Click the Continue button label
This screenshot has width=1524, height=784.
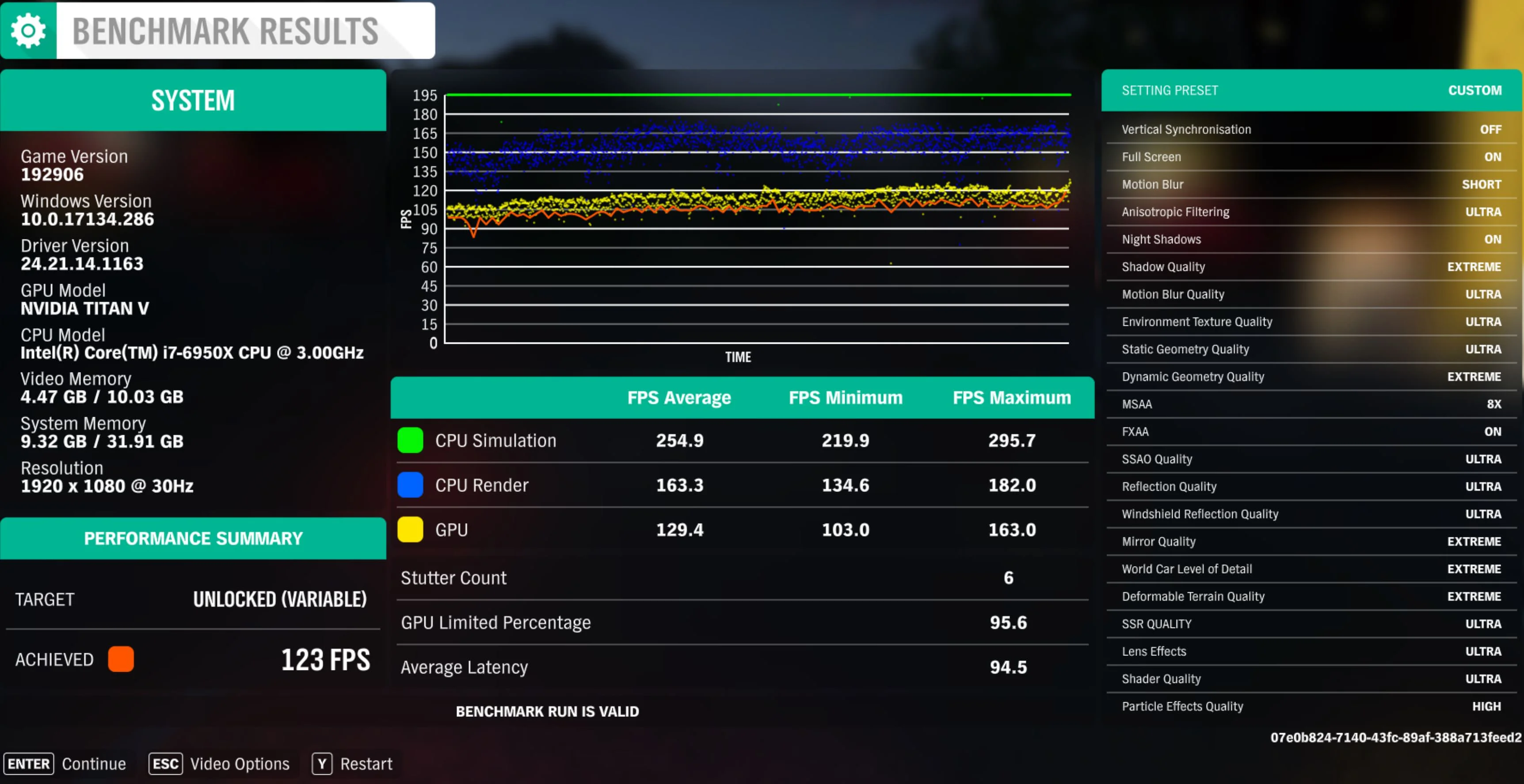click(94, 764)
